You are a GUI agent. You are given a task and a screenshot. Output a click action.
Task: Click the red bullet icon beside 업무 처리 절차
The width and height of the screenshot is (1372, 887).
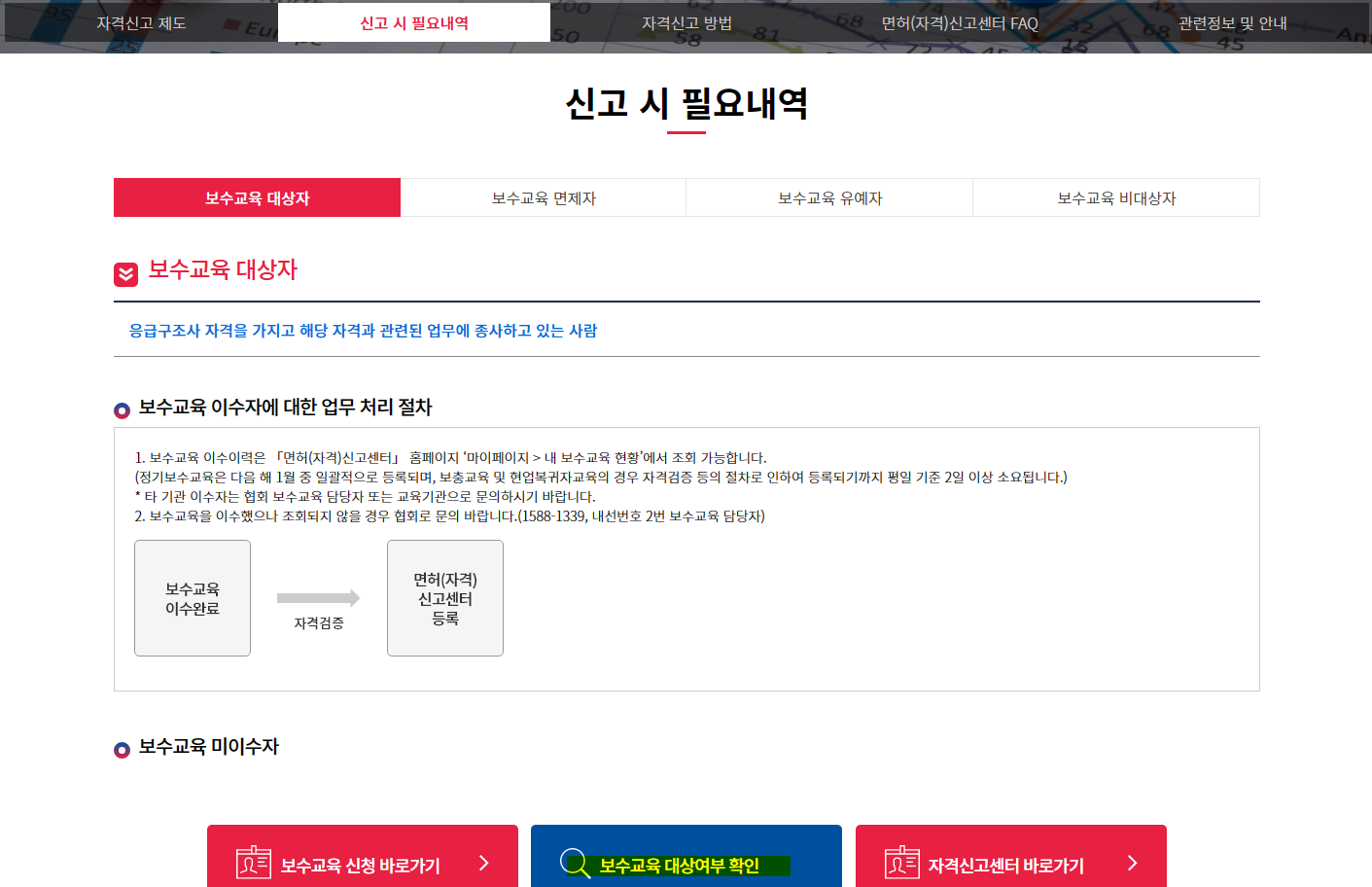(x=121, y=409)
